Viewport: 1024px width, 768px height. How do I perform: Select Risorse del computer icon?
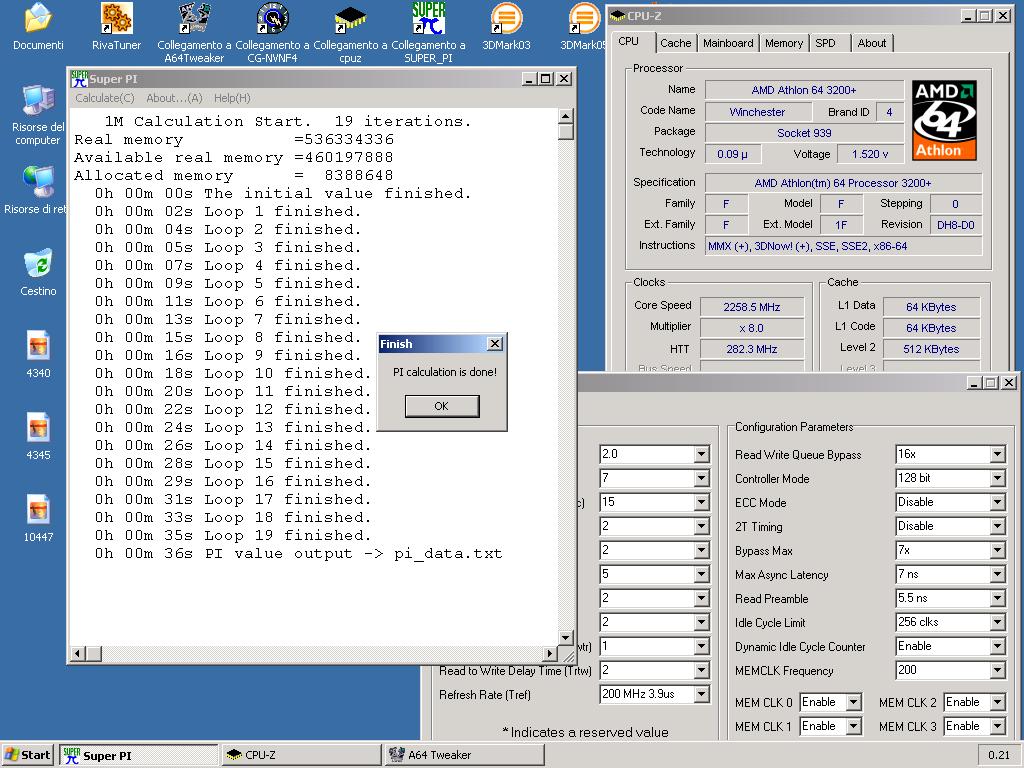(38, 115)
